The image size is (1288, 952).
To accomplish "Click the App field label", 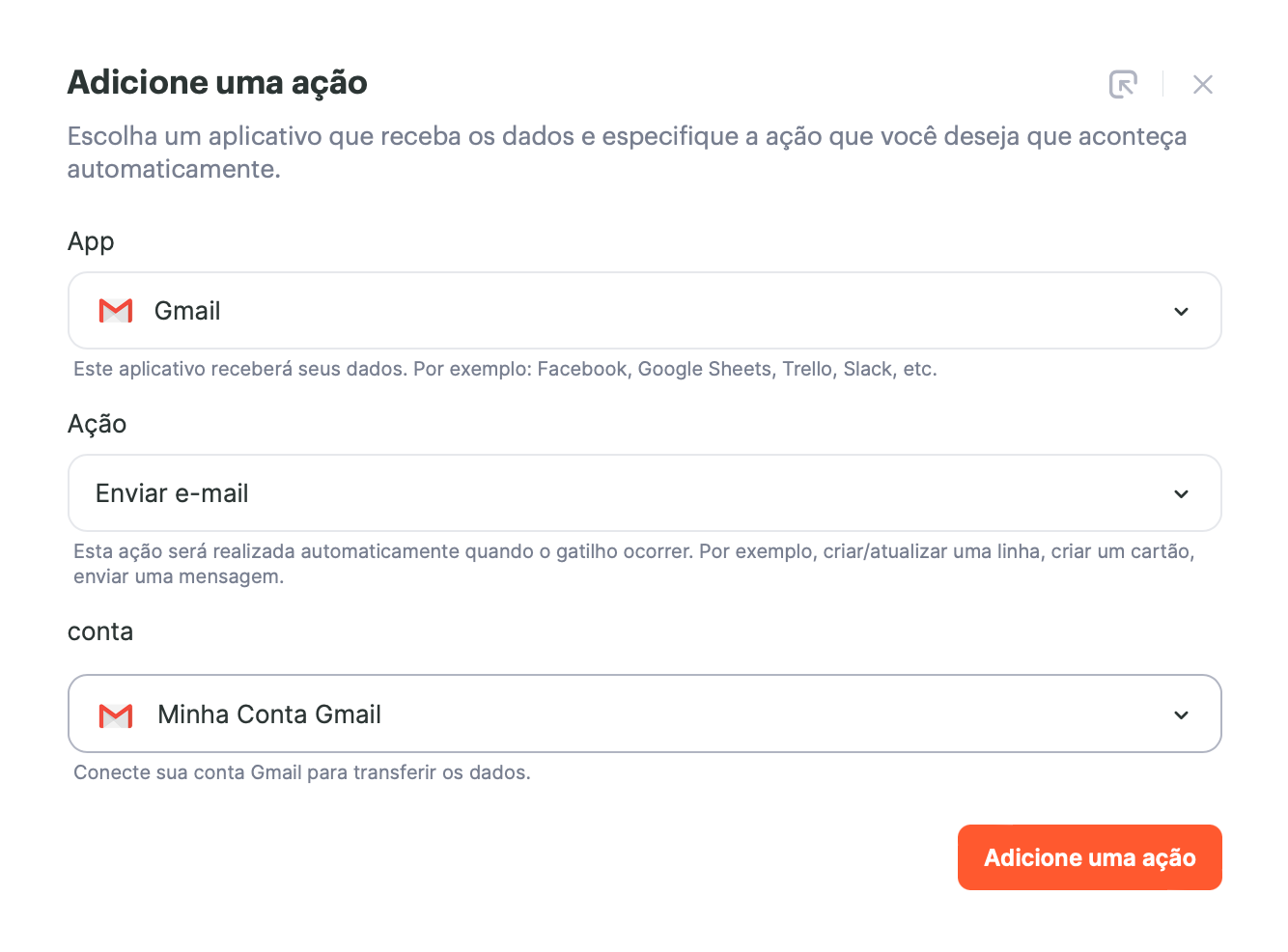I will [91, 242].
